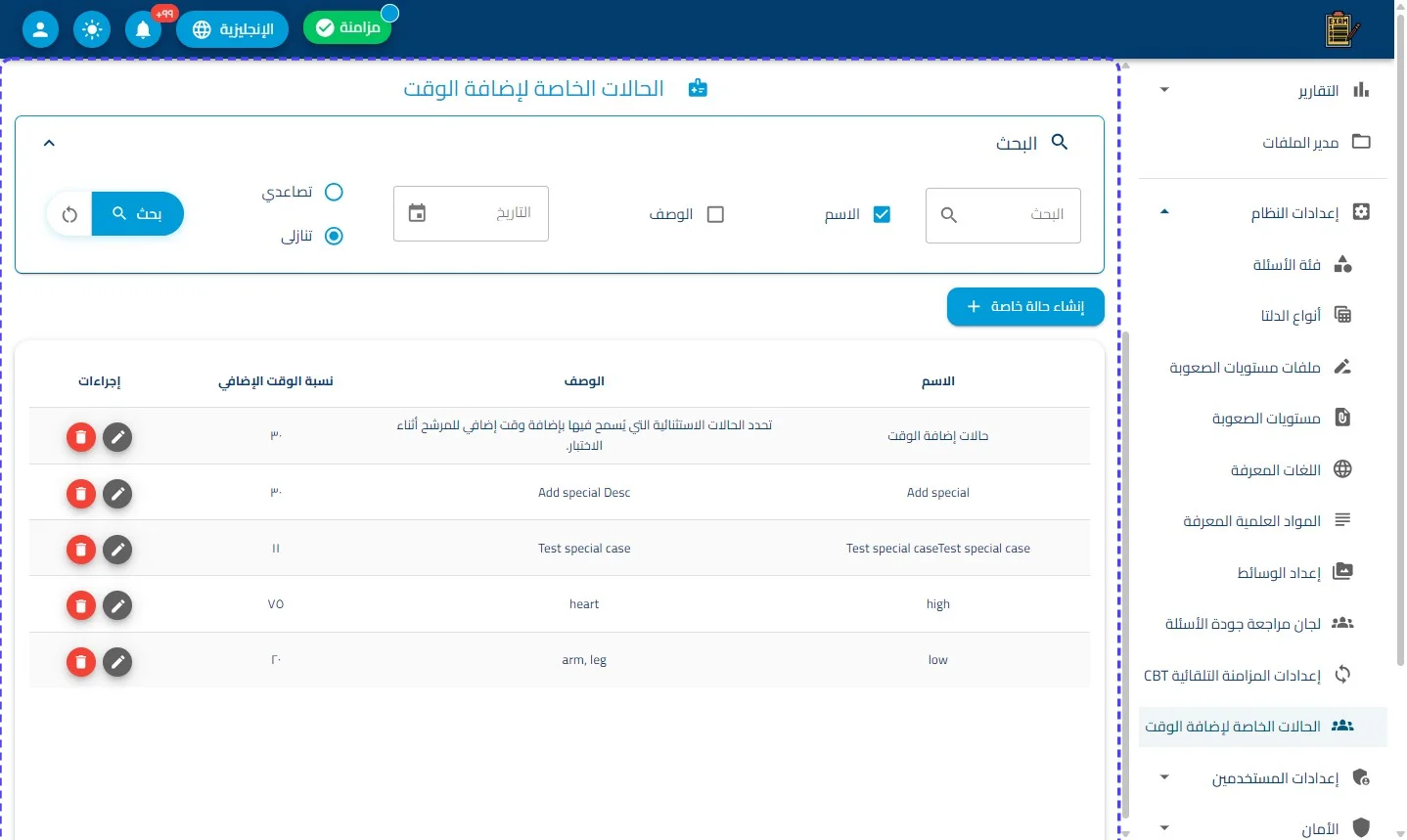This screenshot has height=840, width=1407.
Task: Edit the 'Add special' row with pencil icon
Action: (x=117, y=493)
